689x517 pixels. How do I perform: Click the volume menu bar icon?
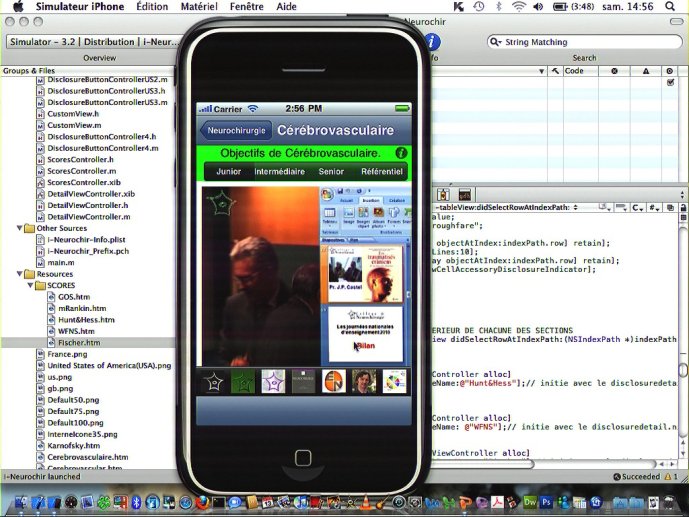pos(538,6)
